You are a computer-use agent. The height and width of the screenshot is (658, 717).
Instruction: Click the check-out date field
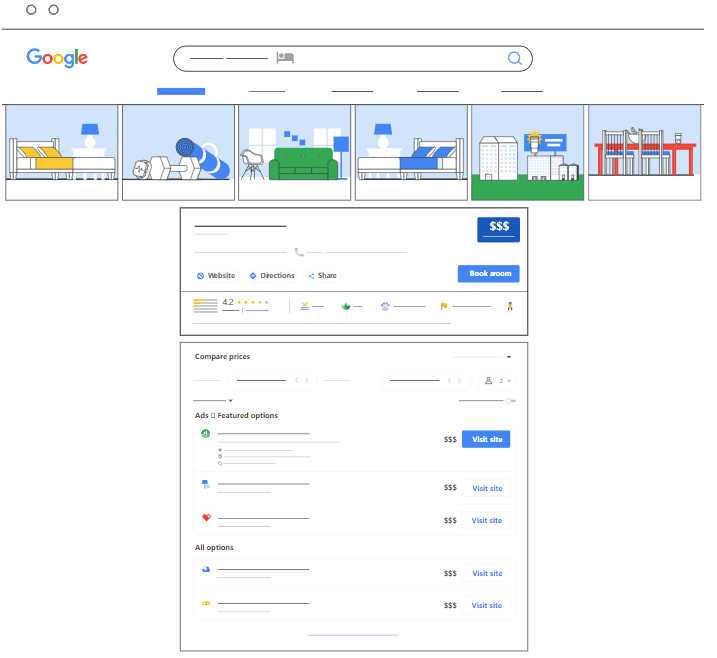[425, 380]
